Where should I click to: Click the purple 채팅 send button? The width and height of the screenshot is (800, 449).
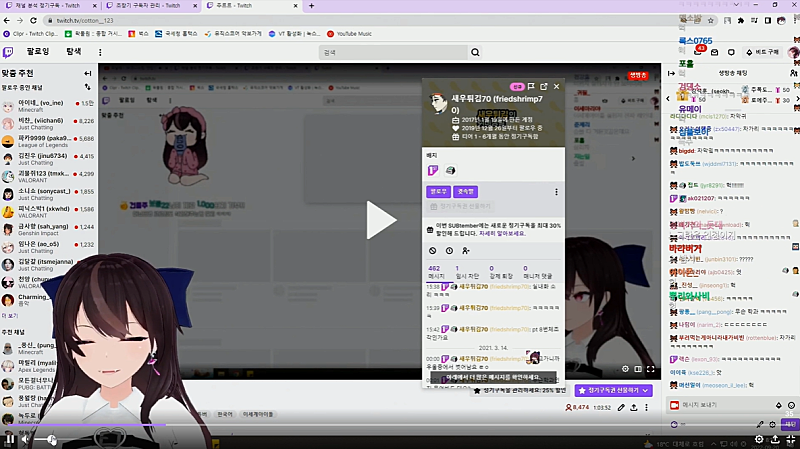(x=790, y=425)
